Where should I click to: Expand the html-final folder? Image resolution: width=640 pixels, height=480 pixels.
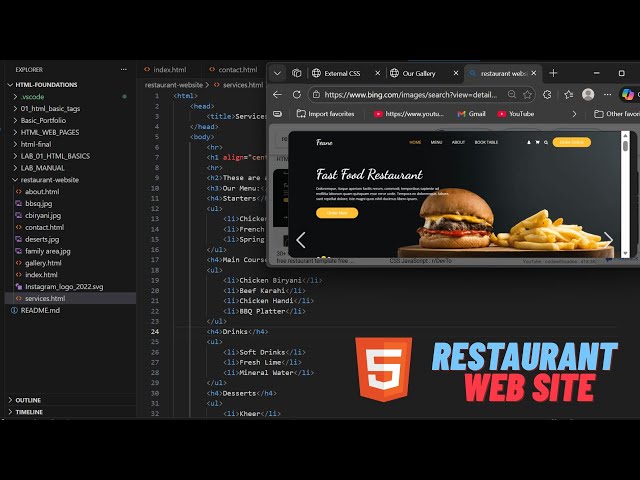coord(36,144)
